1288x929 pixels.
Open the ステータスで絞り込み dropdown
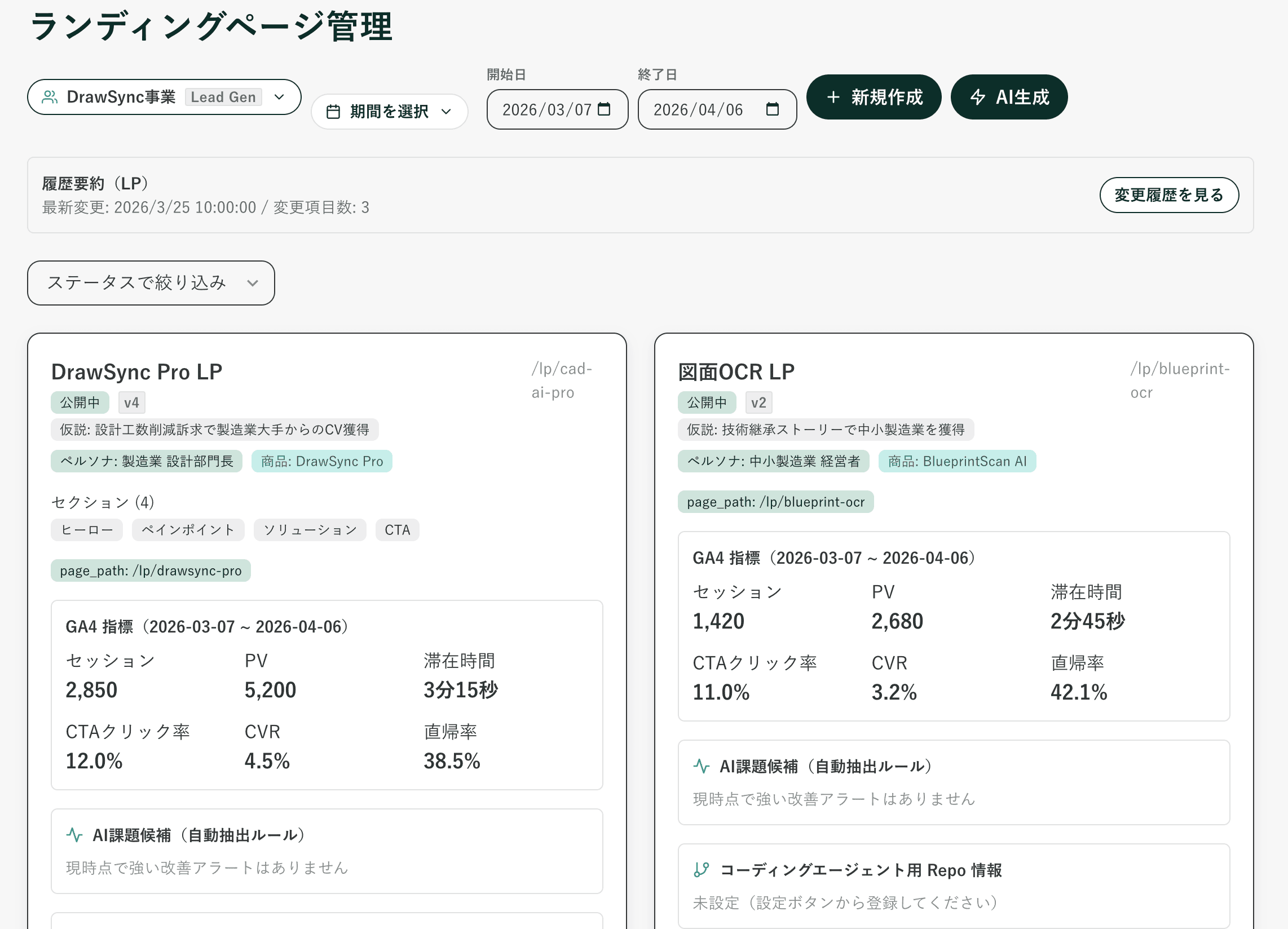(x=151, y=283)
